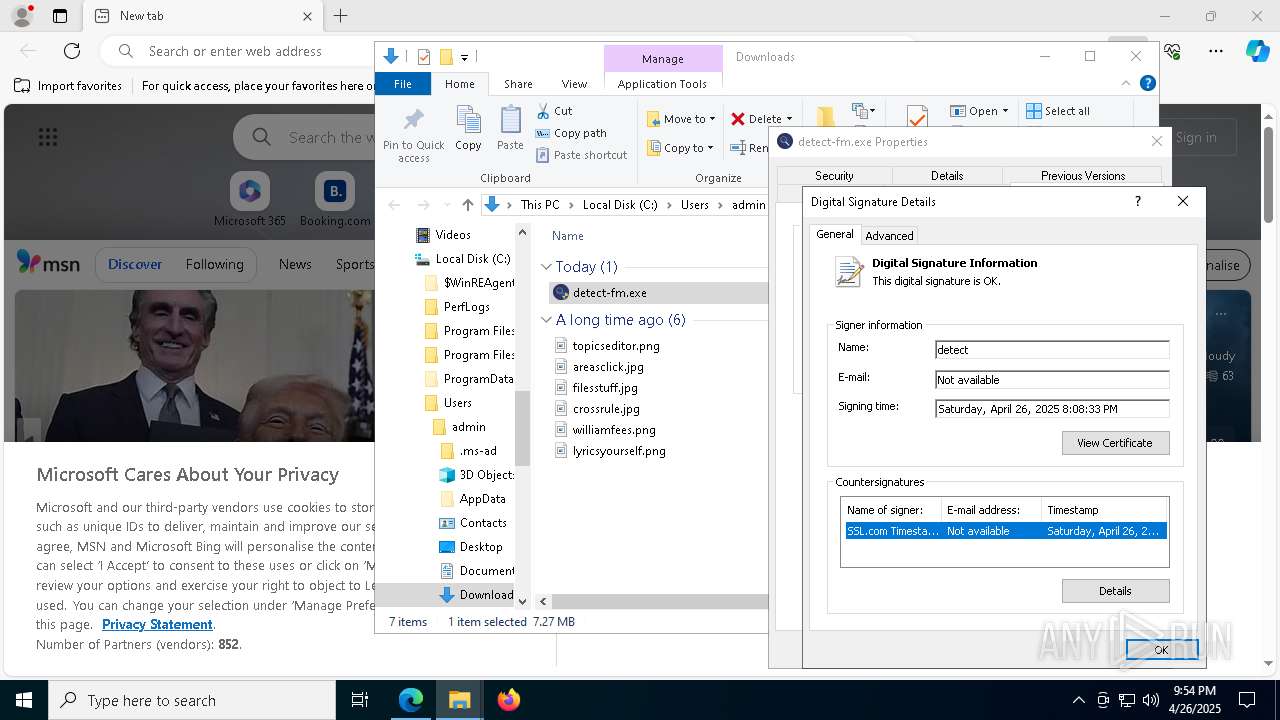Click the Signing time field
This screenshot has width=1280, height=720.
click(1052, 409)
